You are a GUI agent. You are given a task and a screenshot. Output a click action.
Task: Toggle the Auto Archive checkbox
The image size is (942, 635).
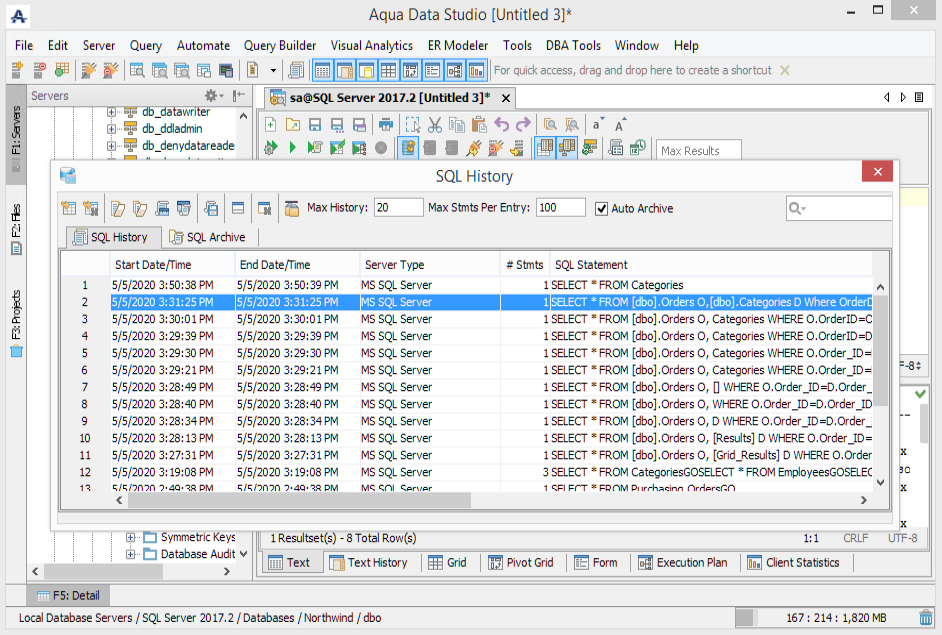point(601,208)
